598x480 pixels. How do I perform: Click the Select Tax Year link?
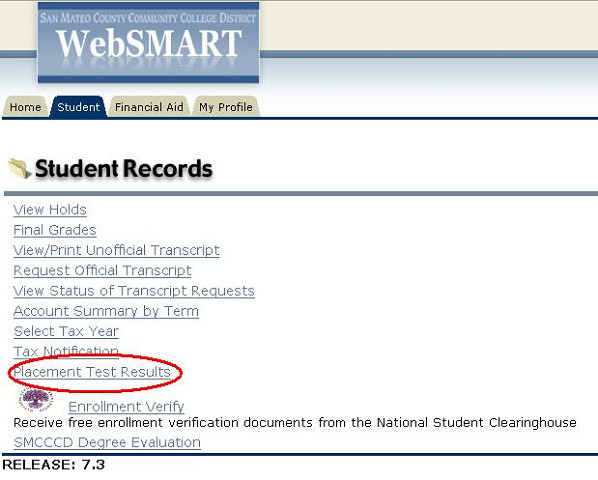pyautogui.click(x=66, y=331)
